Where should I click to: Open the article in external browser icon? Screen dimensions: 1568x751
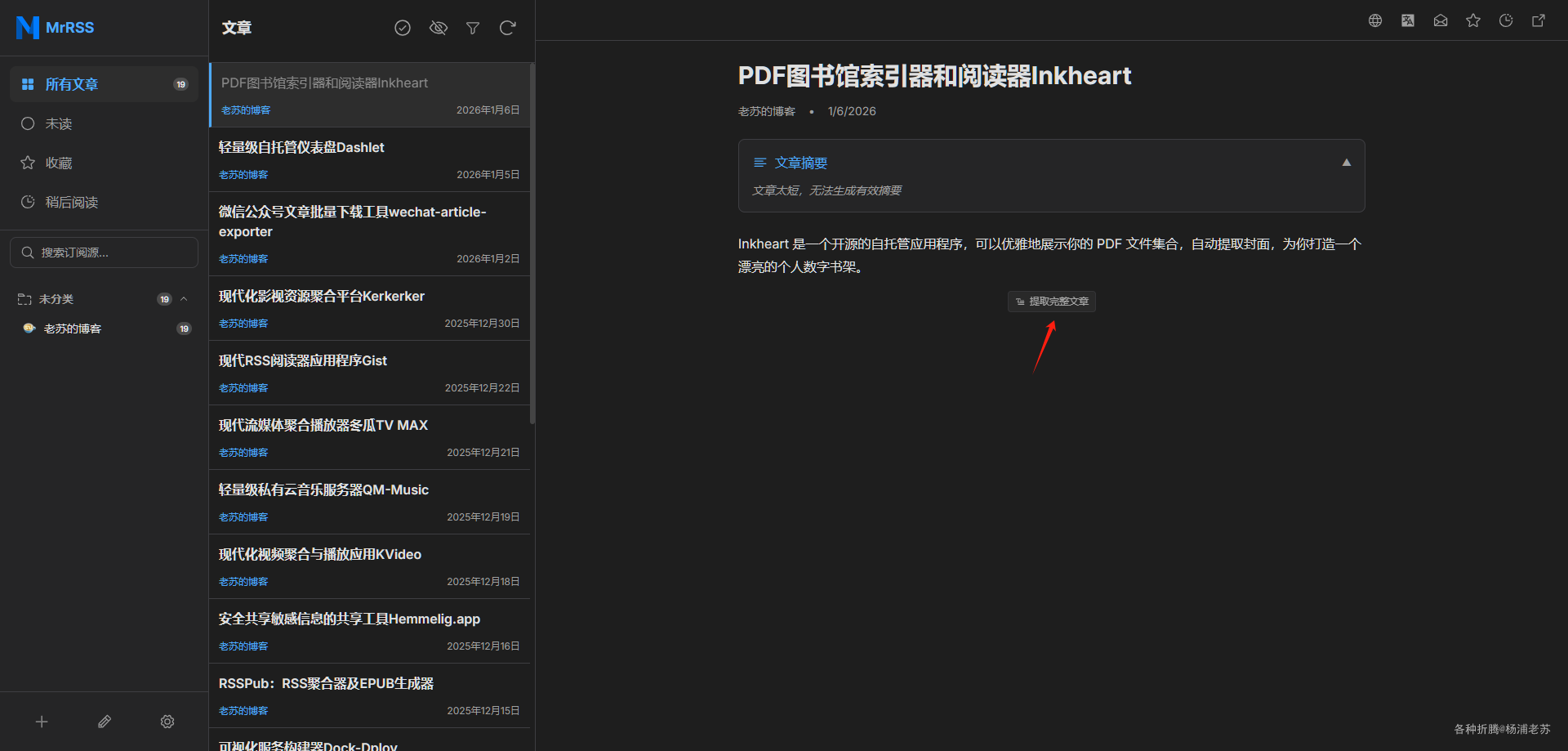click(x=1539, y=20)
